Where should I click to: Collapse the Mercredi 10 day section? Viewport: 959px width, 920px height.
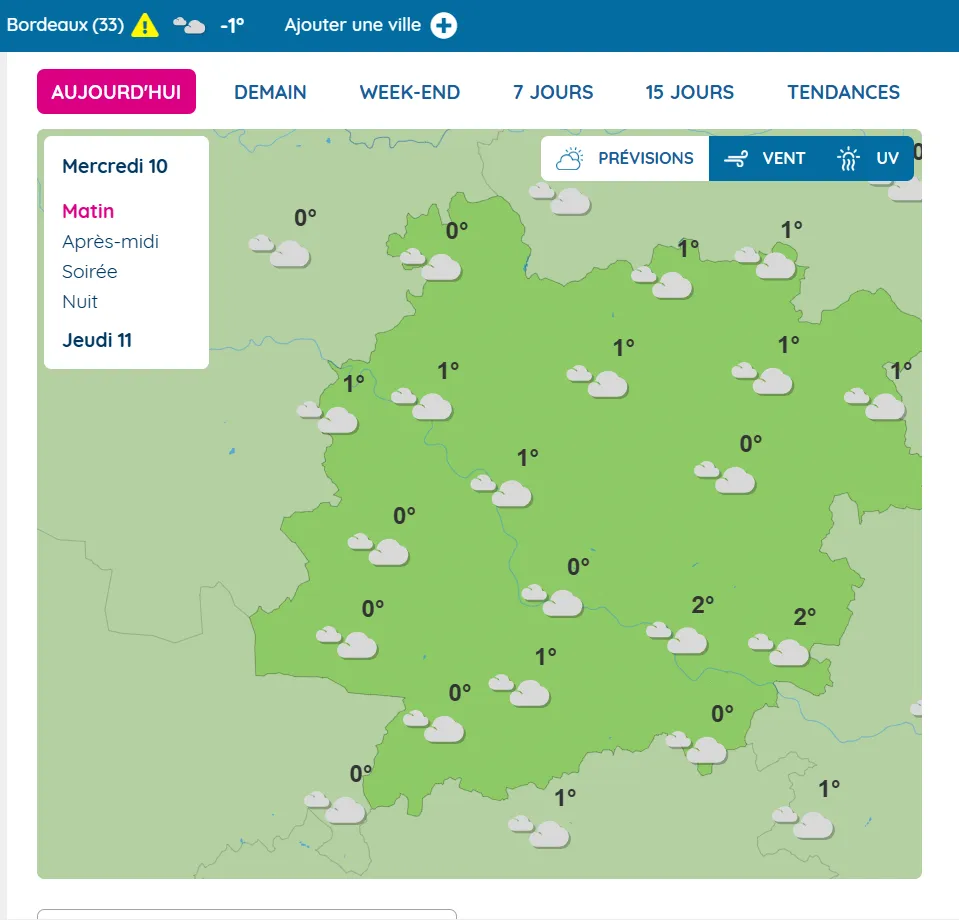point(115,166)
